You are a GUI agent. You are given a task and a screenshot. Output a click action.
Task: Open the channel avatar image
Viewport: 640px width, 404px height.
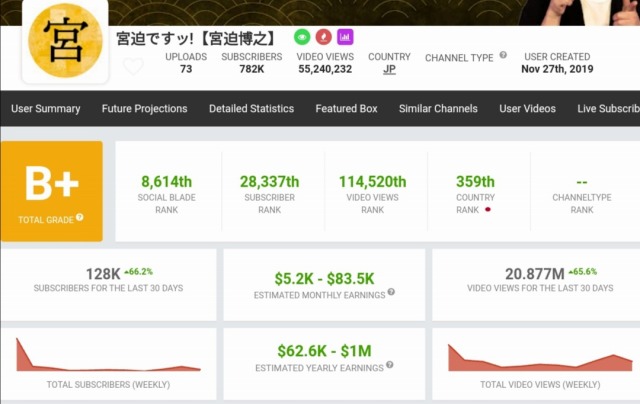[x=65, y=40]
